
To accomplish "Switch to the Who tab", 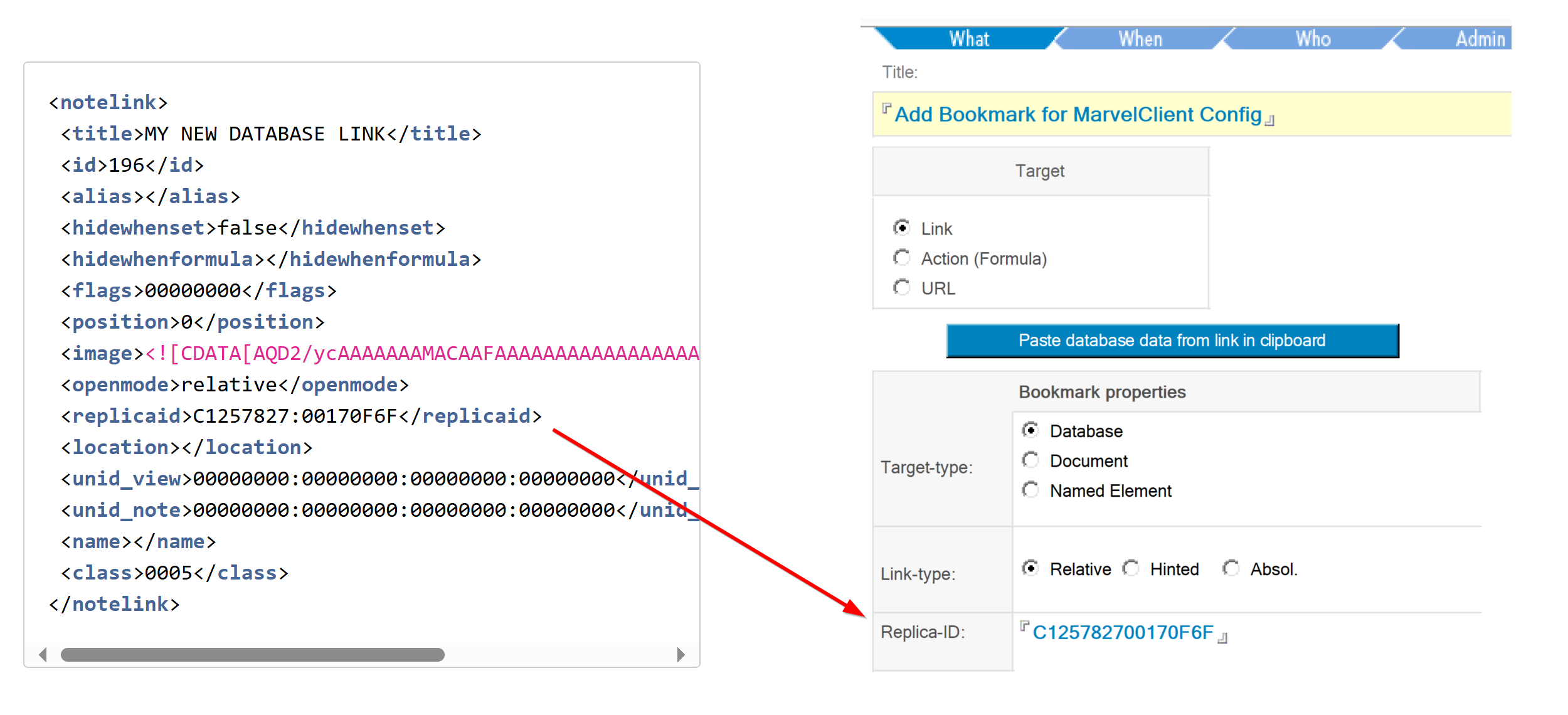I will (1313, 39).
